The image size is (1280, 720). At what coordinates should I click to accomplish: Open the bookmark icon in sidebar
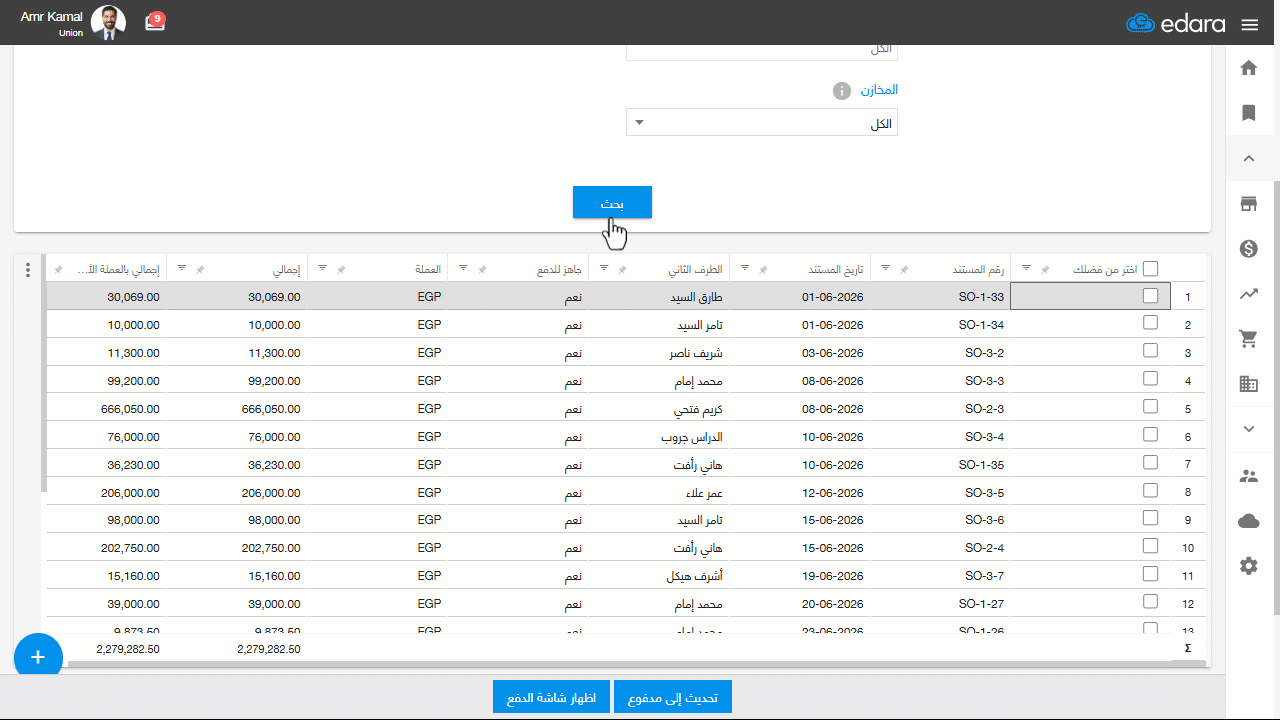[x=1248, y=113]
